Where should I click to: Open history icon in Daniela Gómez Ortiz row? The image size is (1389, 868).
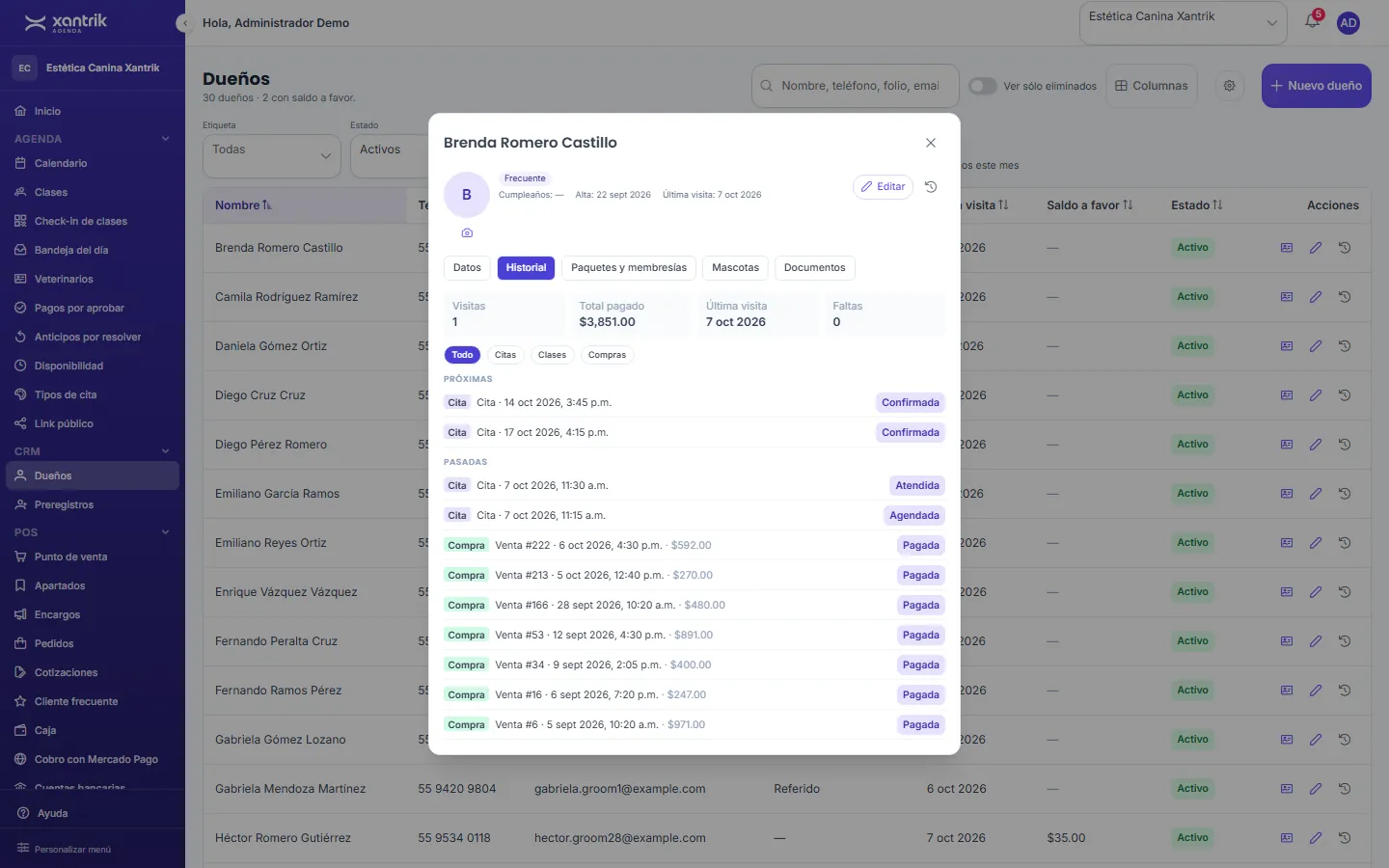(x=1344, y=346)
